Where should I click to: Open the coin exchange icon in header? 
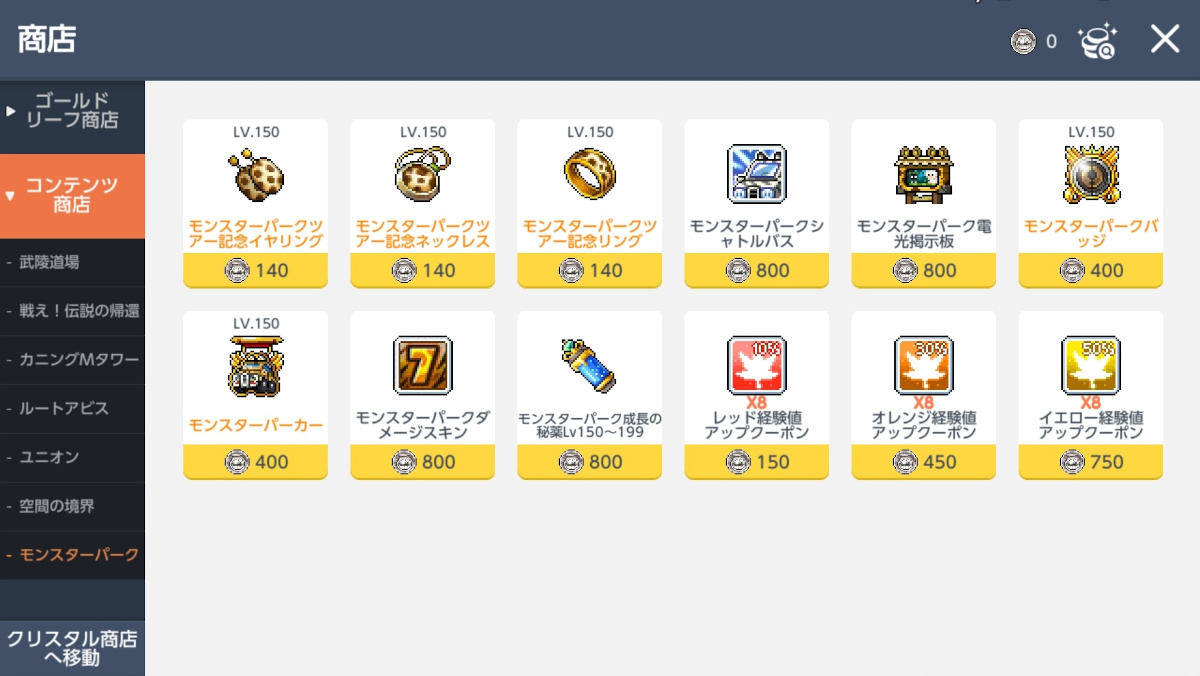[x=1097, y=41]
